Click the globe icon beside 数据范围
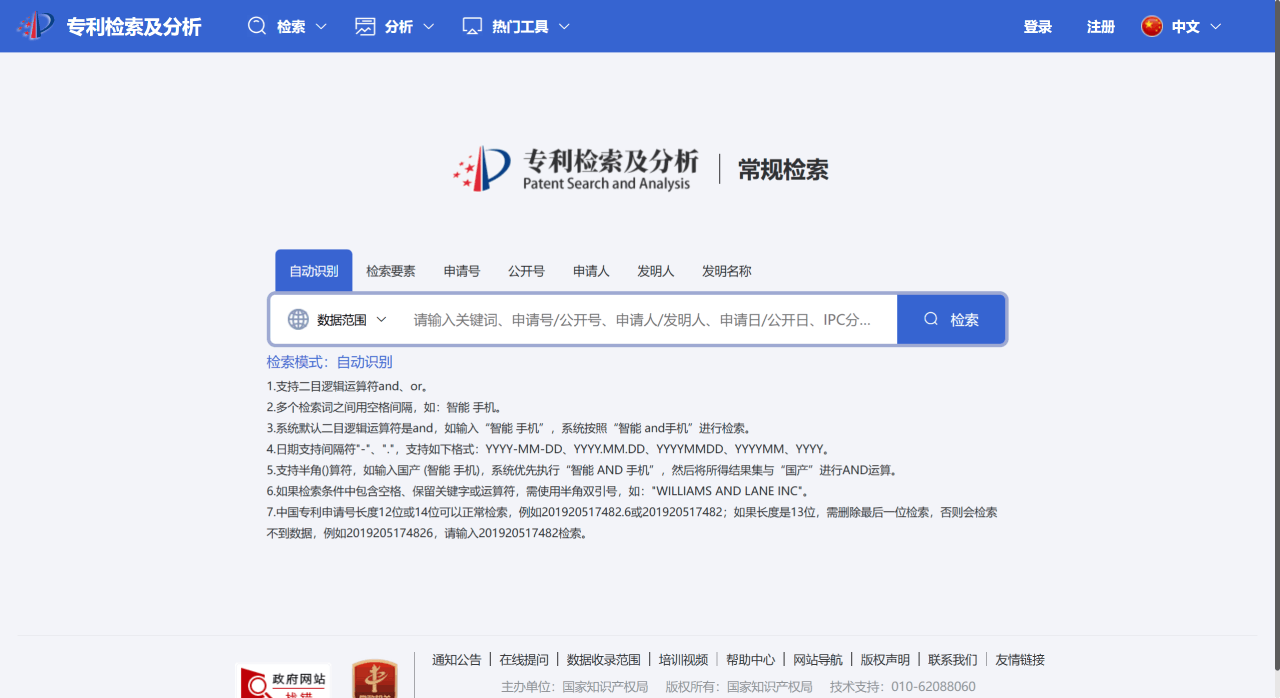The image size is (1280, 698). pyautogui.click(x=297, y=318)
